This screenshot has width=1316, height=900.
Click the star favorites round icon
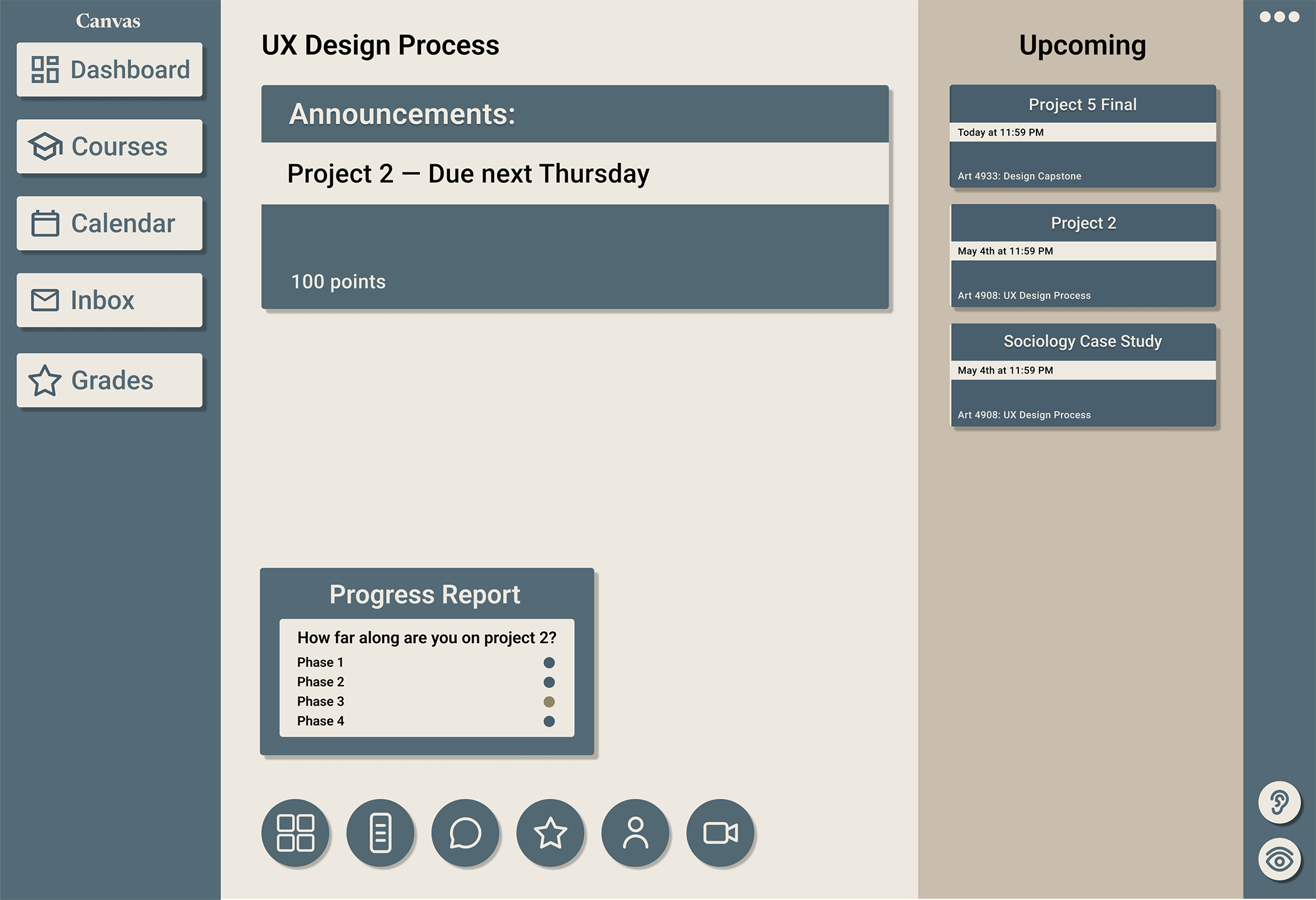click(550, 833)
